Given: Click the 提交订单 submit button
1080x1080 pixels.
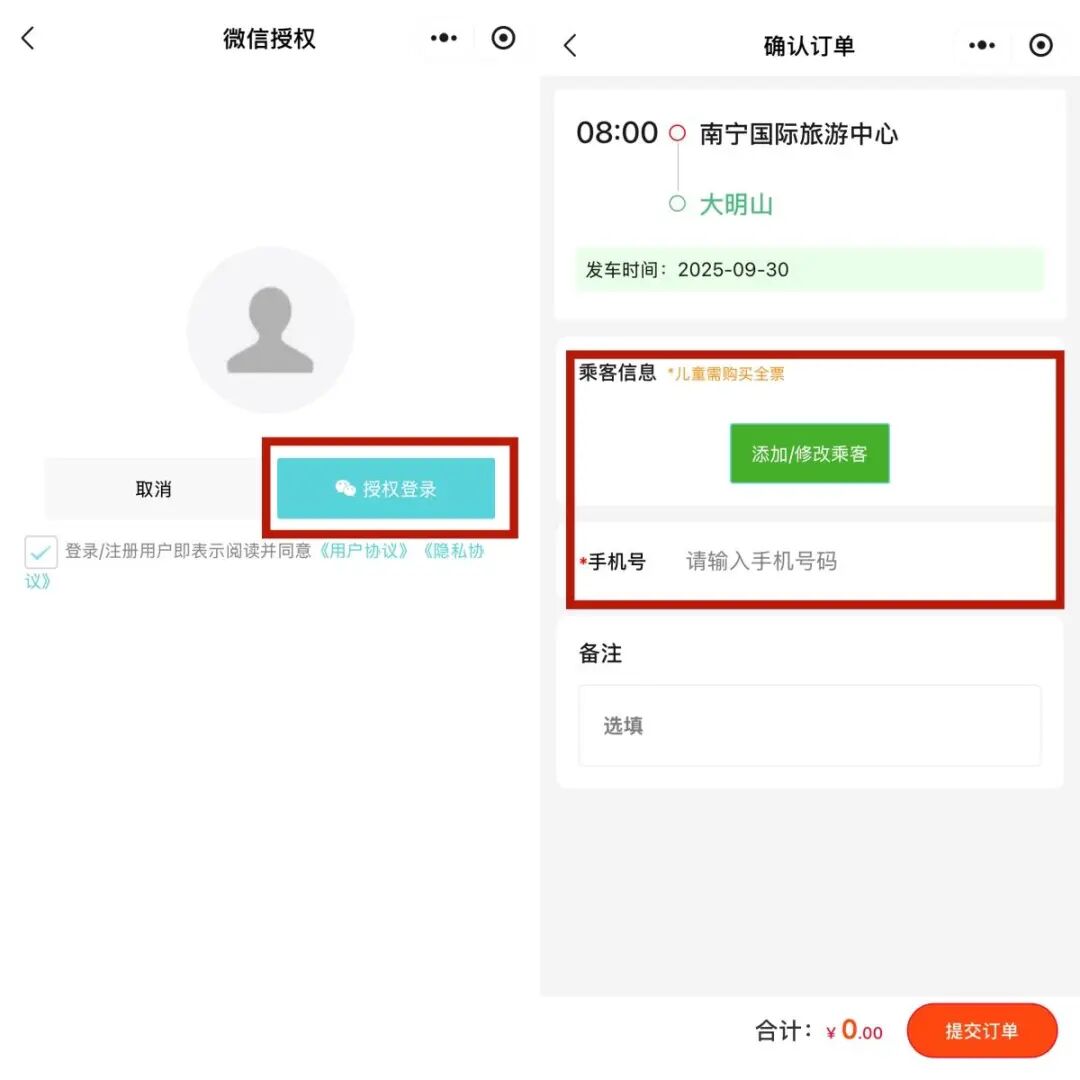Looking at the screenshot, I should click(x=982, y=1030).
